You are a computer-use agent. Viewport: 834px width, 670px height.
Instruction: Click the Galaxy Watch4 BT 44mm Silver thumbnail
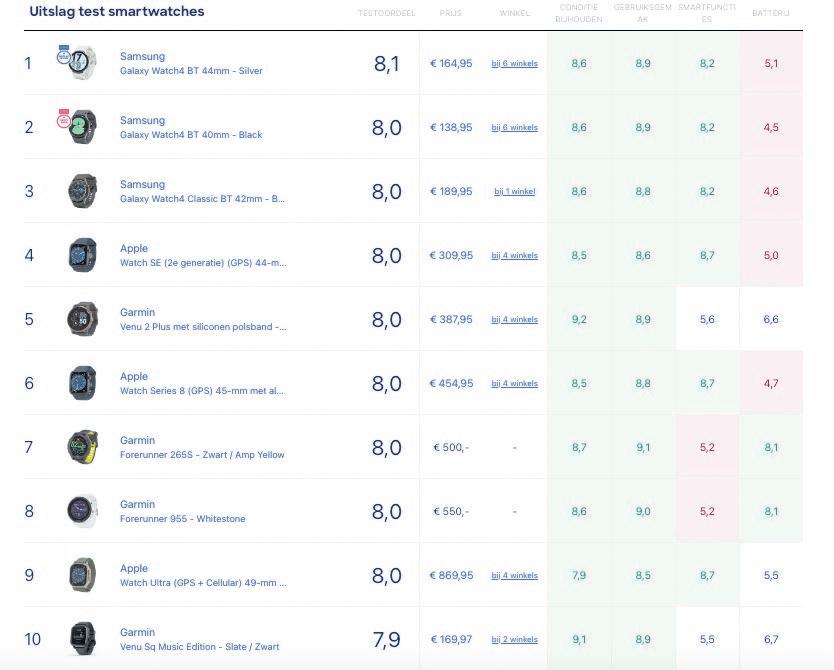pos(80,63)
